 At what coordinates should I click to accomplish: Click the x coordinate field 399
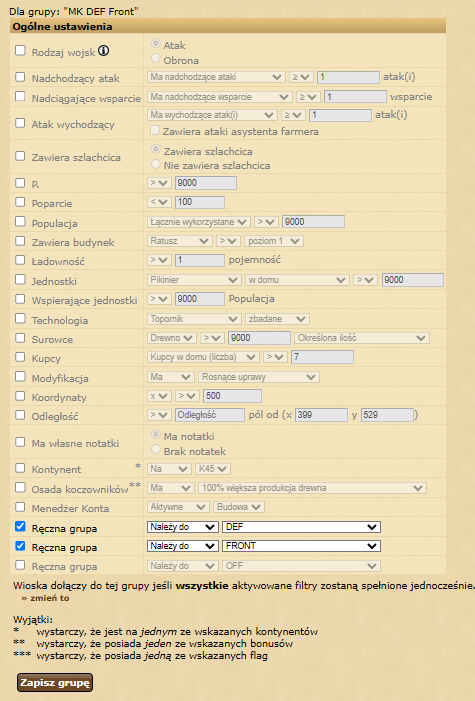321,415
